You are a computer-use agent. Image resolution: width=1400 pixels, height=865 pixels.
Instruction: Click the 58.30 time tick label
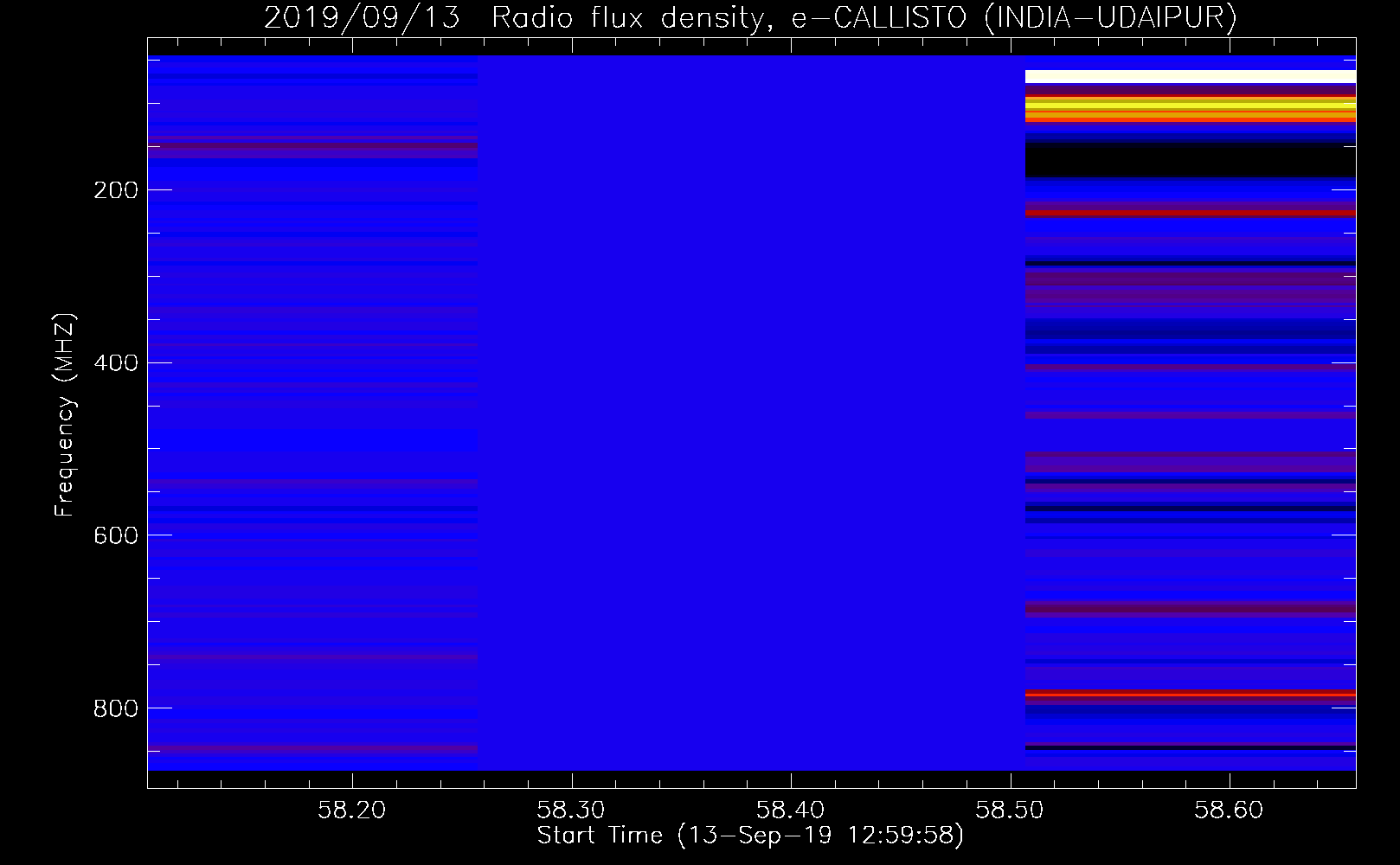[x=571, y=811]
